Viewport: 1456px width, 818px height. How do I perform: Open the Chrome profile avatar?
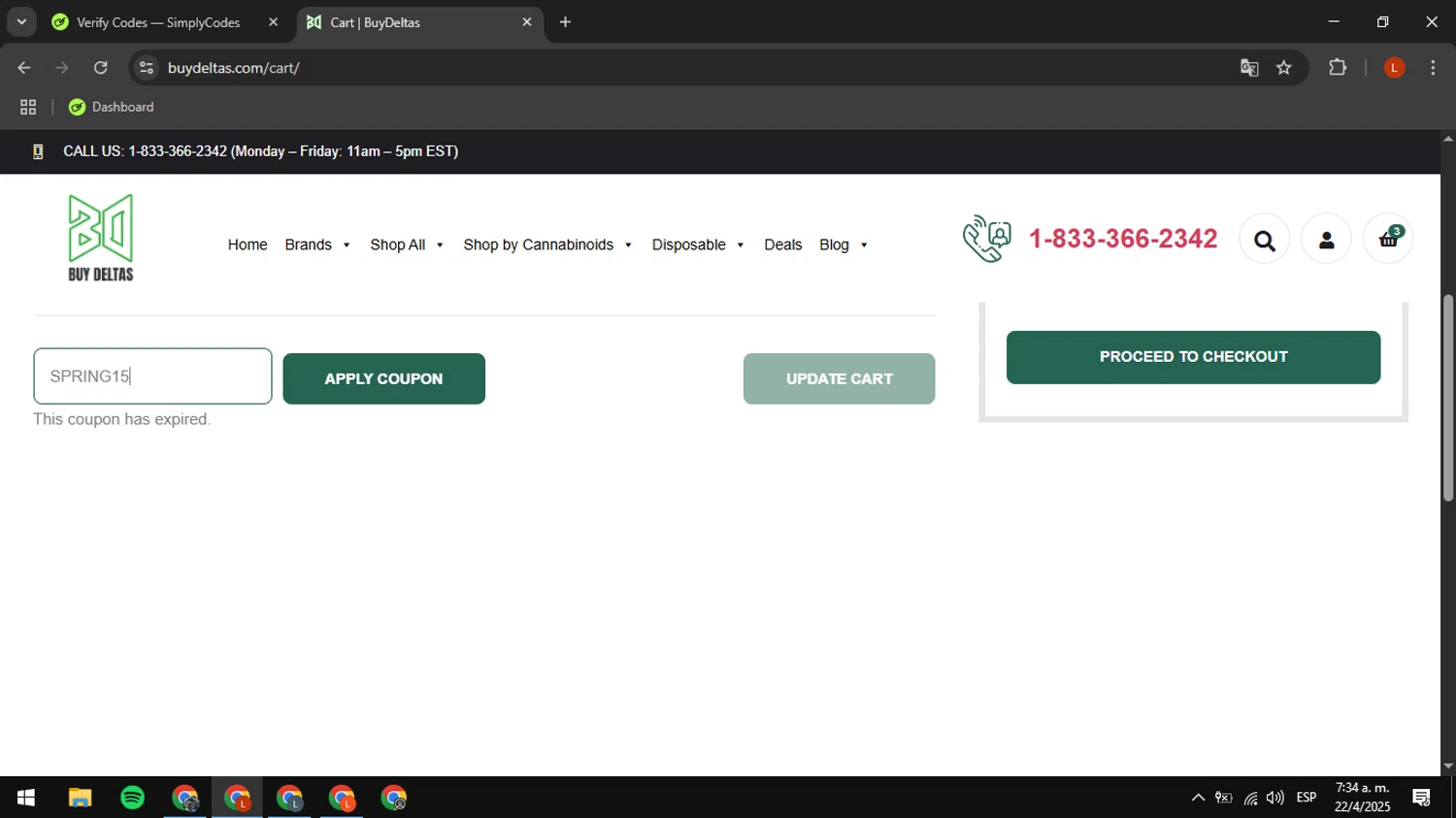[1394, 68]
